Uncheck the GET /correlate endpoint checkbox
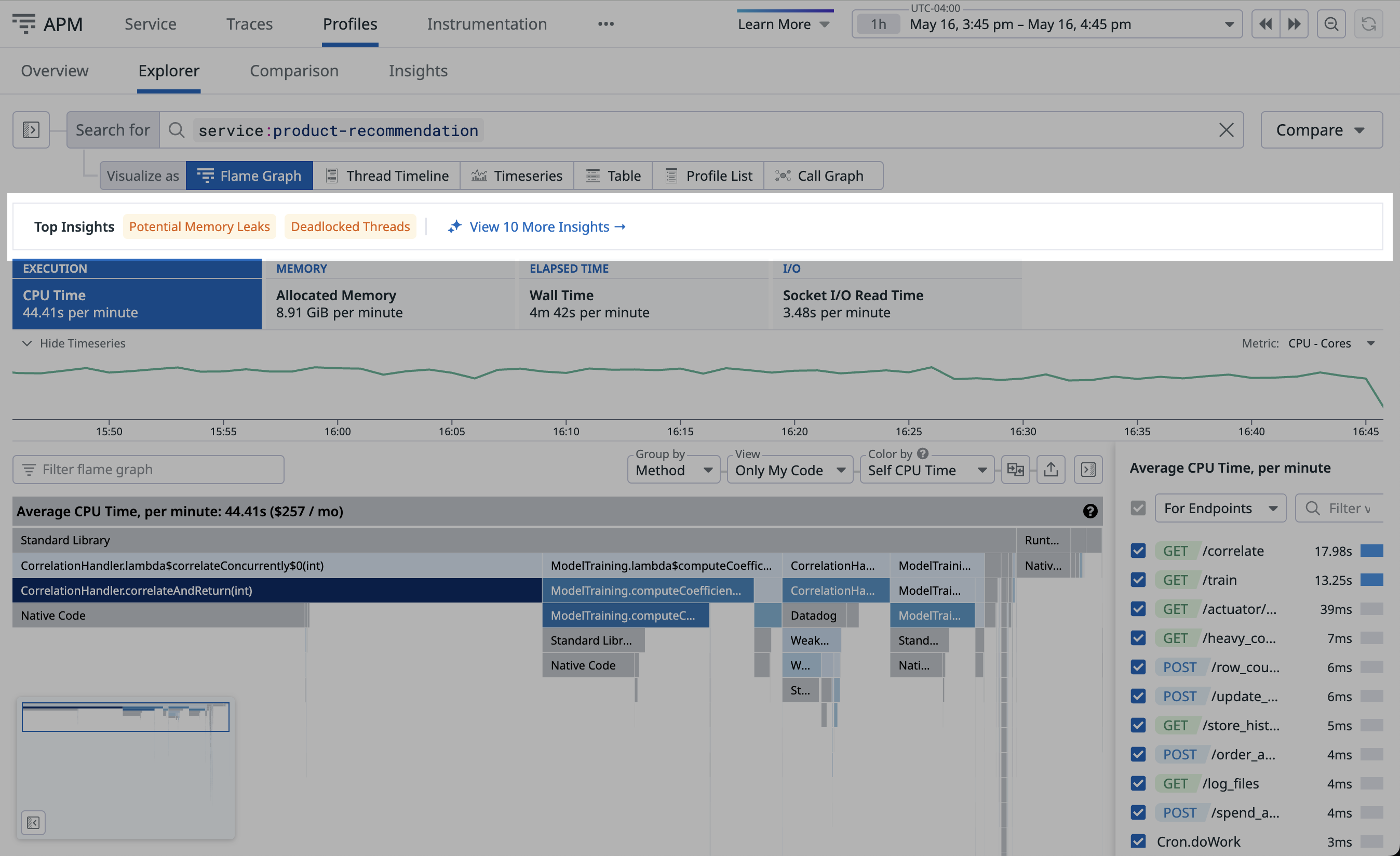This screenshot has width=1400, height=856. [x=1137, y=550]
